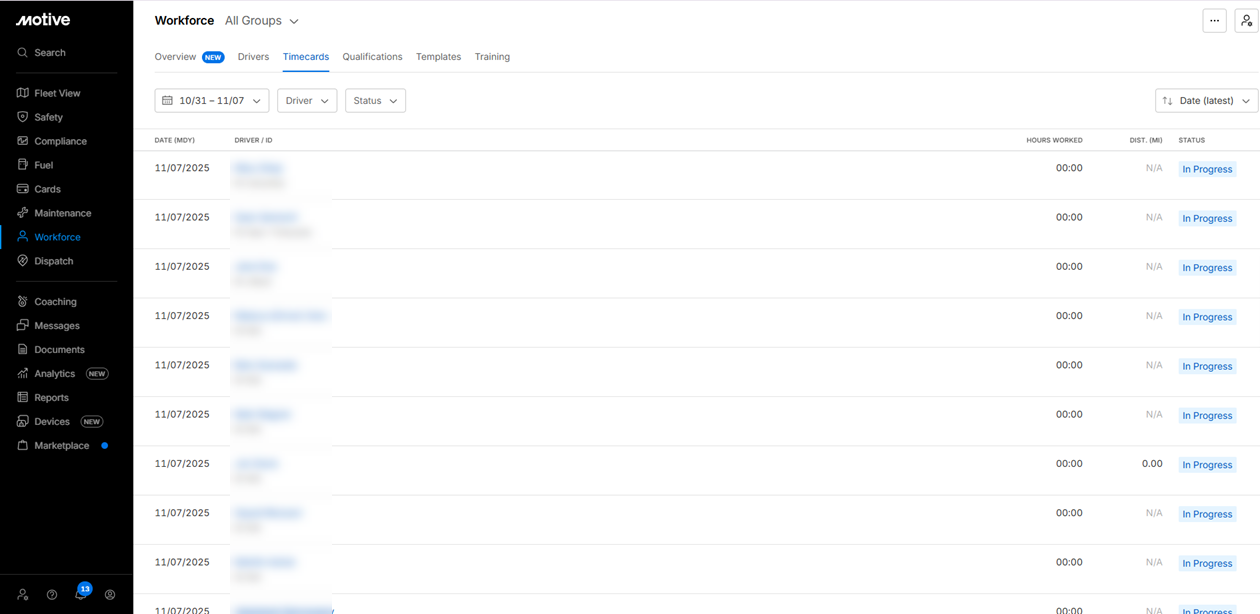The width and height of the screenshot is (1260, 614).
Task: Switch to the Training tab
Action: [492, 57]
